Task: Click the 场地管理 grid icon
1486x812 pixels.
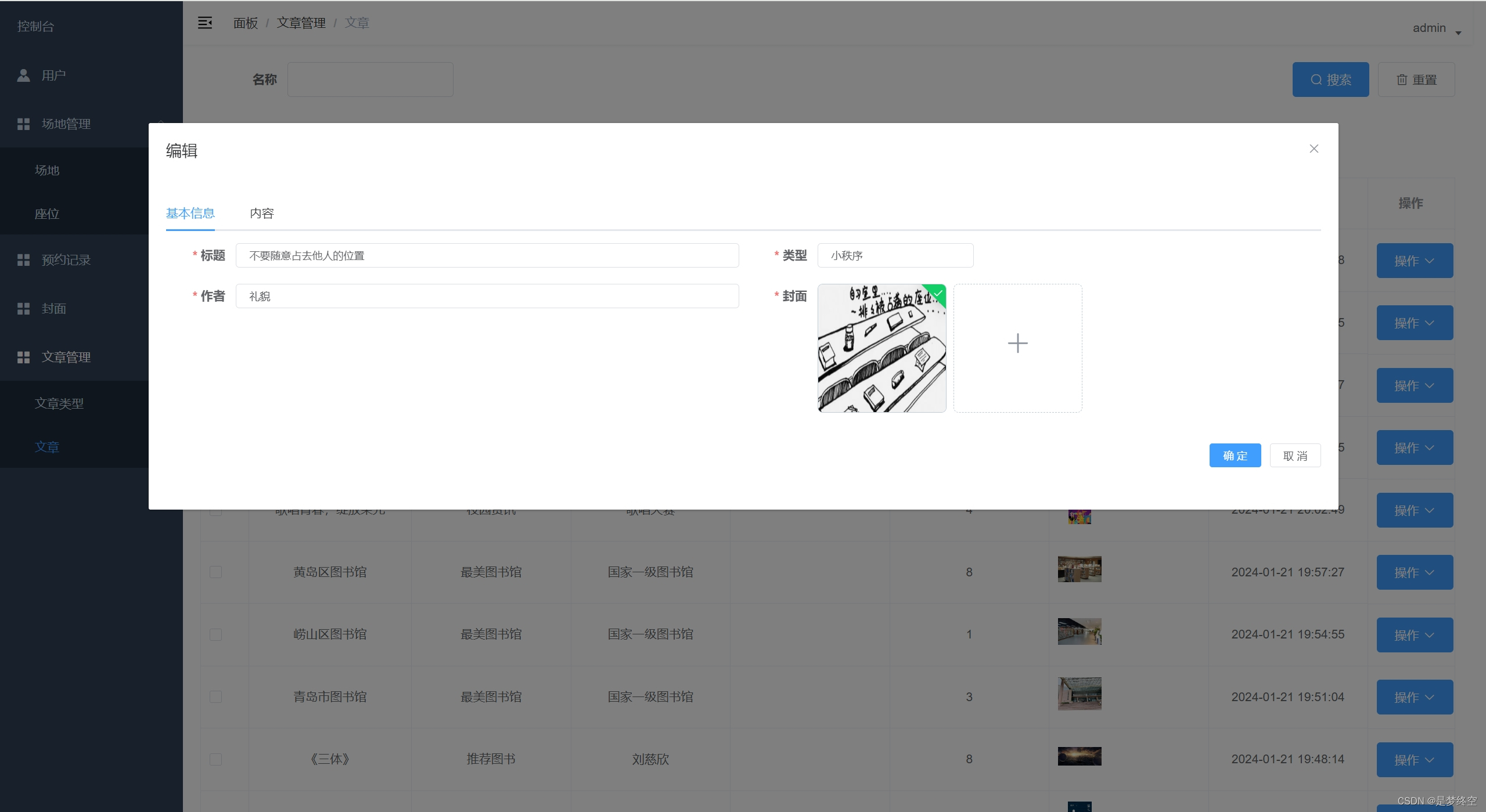Action: 23,124
